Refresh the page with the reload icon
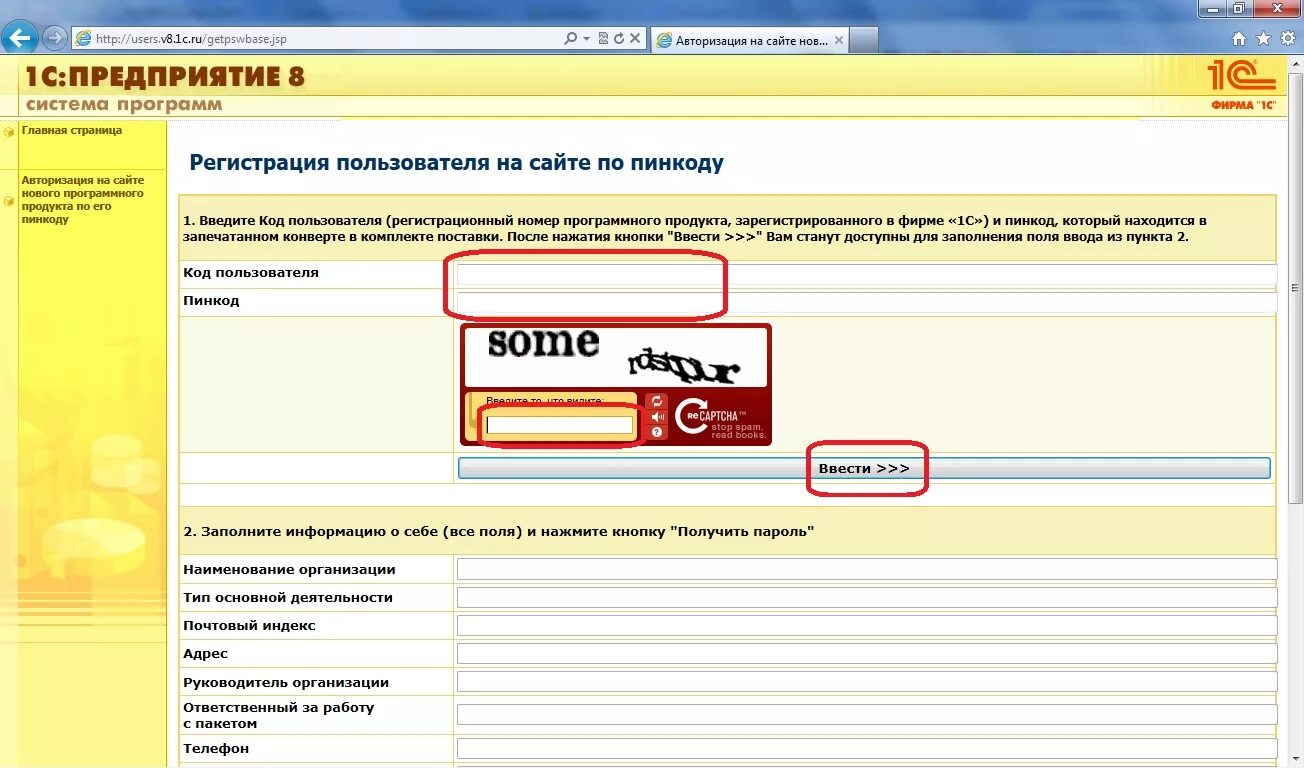 (619, 39)
